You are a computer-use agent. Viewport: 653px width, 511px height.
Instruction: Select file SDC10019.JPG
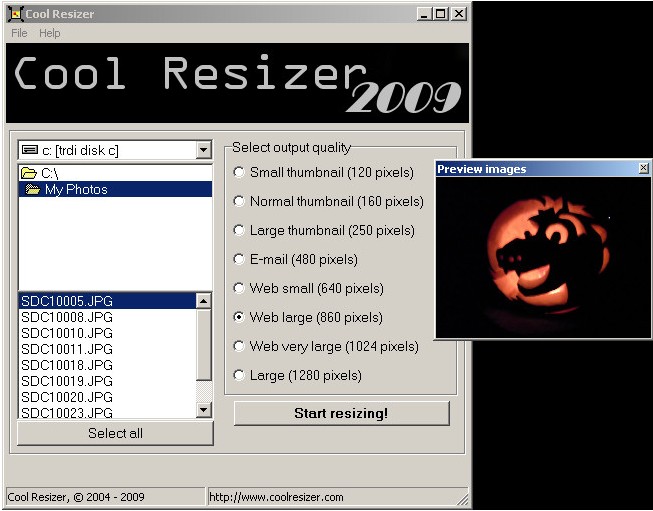tap(108, 381)
